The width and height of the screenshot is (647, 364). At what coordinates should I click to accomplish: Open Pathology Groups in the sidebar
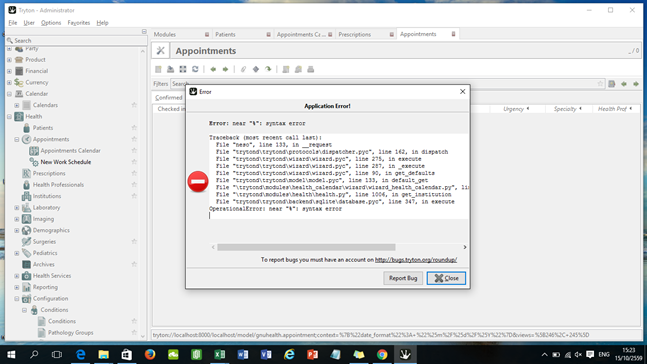(71, 333)
